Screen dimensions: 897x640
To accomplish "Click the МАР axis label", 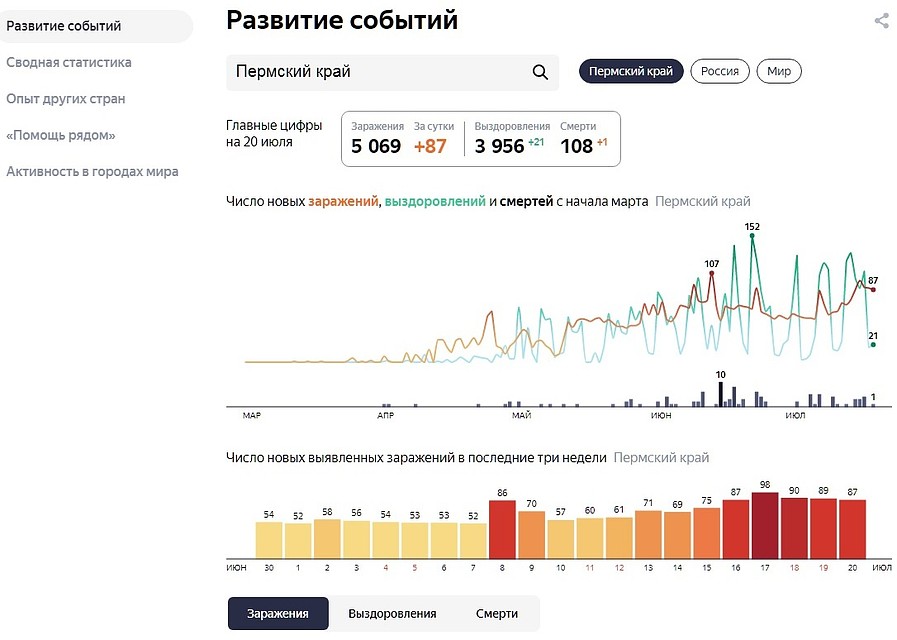I will click(x=252, y=415).
